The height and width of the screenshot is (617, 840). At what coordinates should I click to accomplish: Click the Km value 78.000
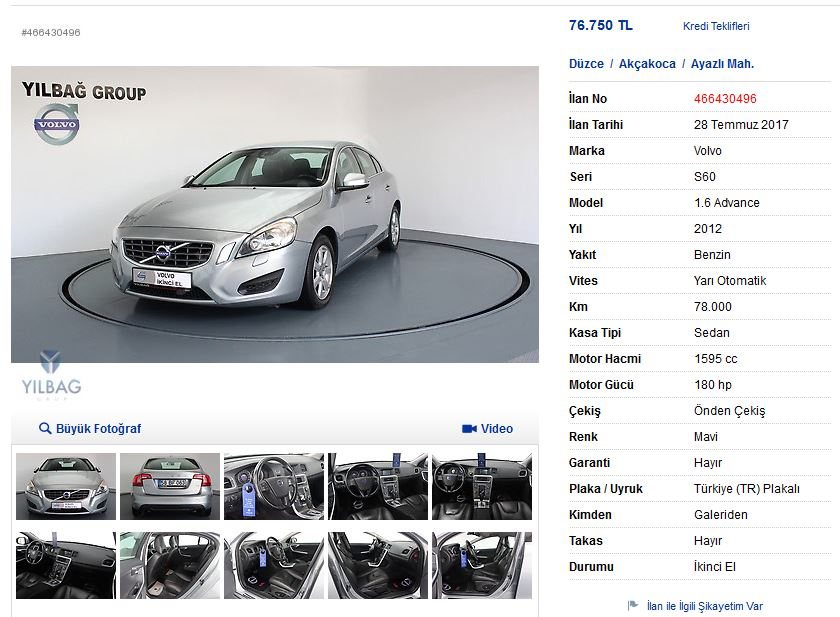[712, 307]
